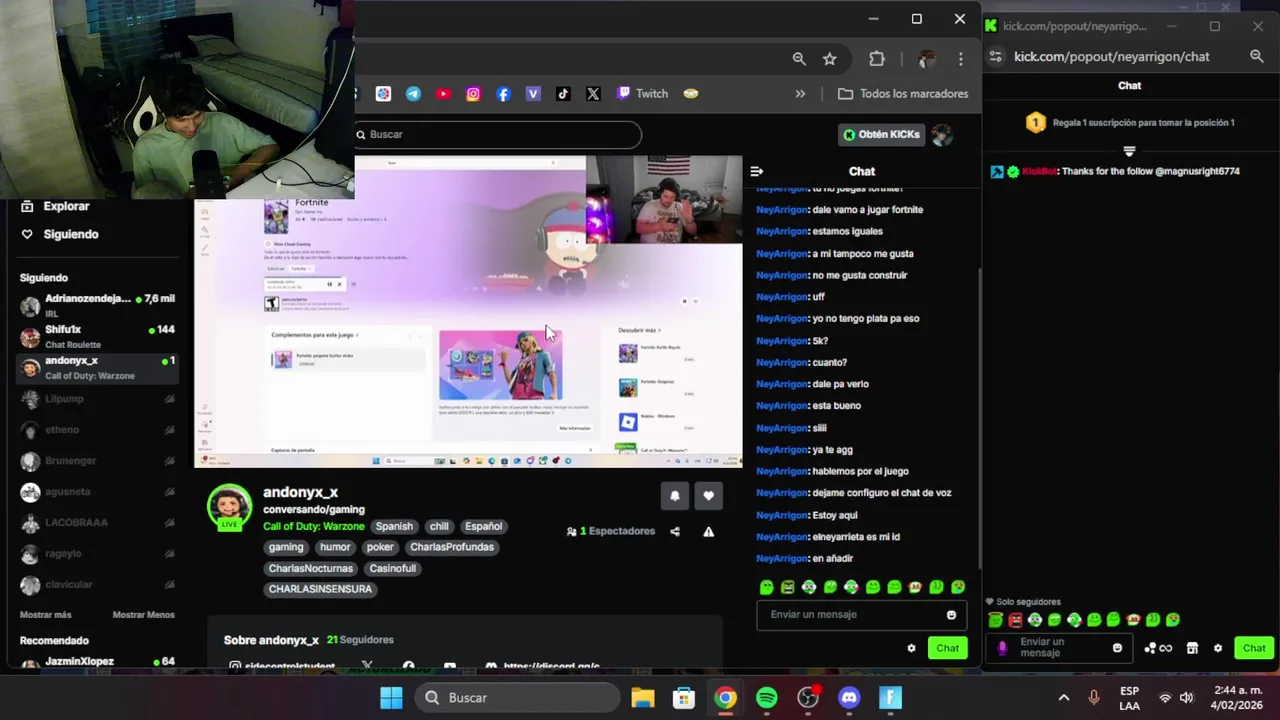The width and height of the screenshot is (1280, 720).
Task: Open popout chat settings gear
Action: coord(1218,648)
